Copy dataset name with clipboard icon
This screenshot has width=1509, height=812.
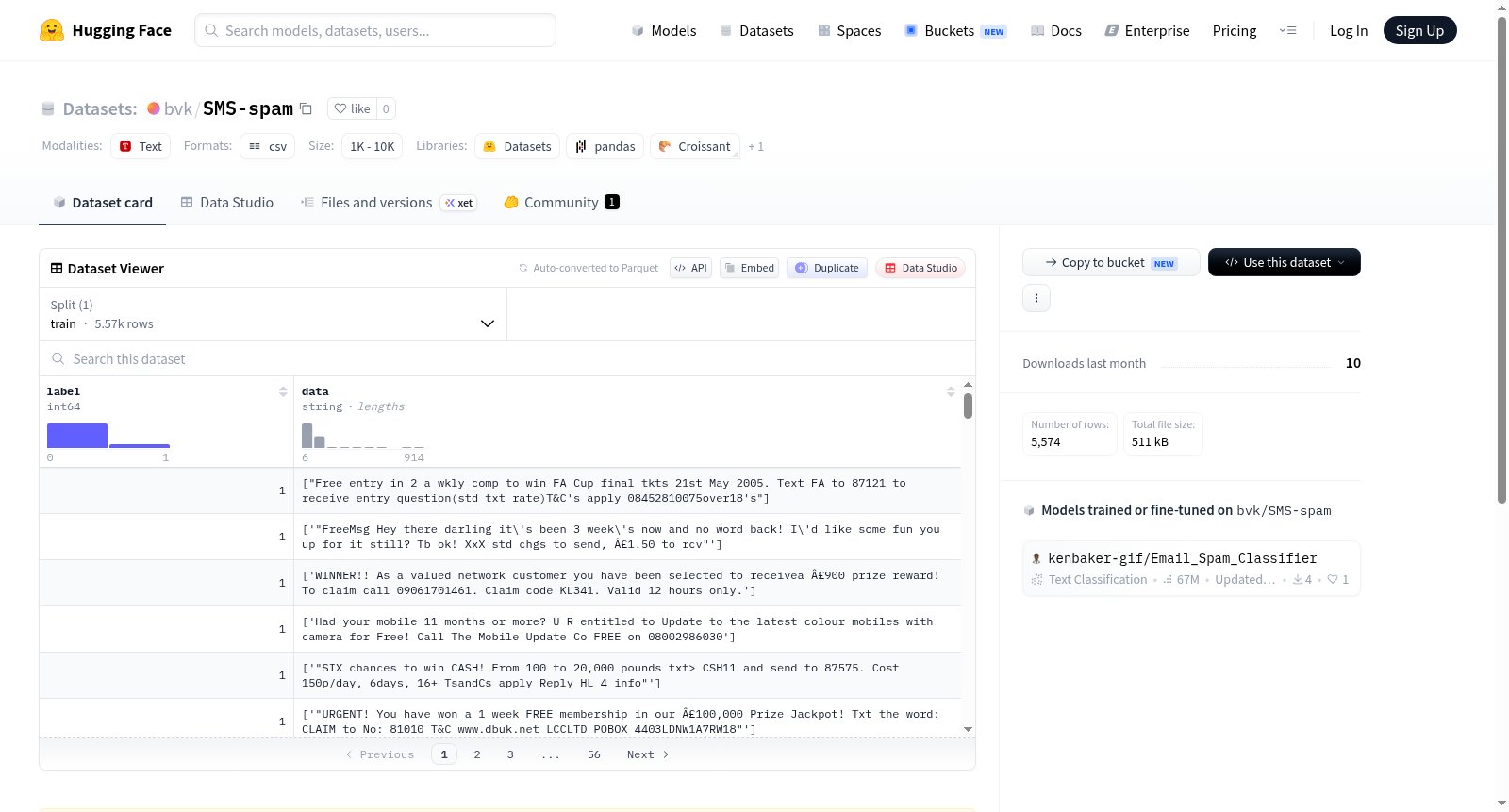[x=306, y=108]
